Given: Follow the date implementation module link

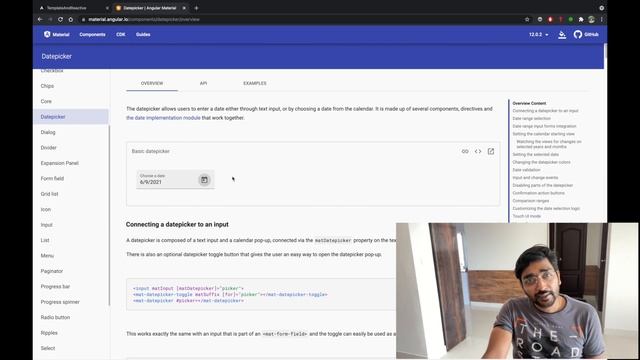Looking at the screenshot, I should click(x=163, y=118).
